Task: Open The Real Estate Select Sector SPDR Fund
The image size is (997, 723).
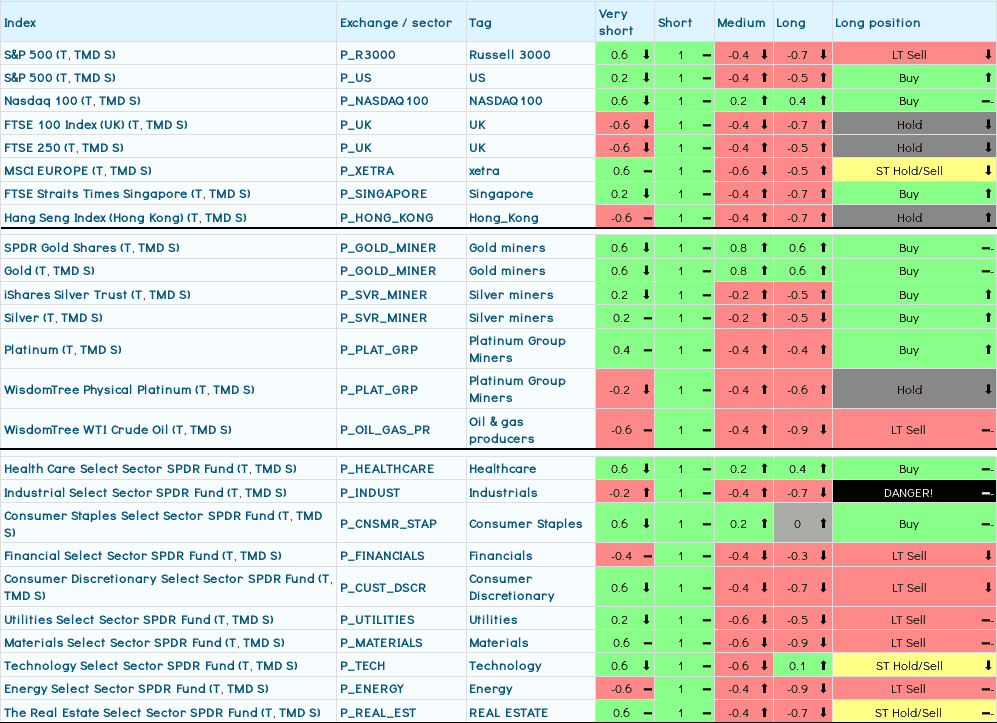Action: tap(162, 713)
